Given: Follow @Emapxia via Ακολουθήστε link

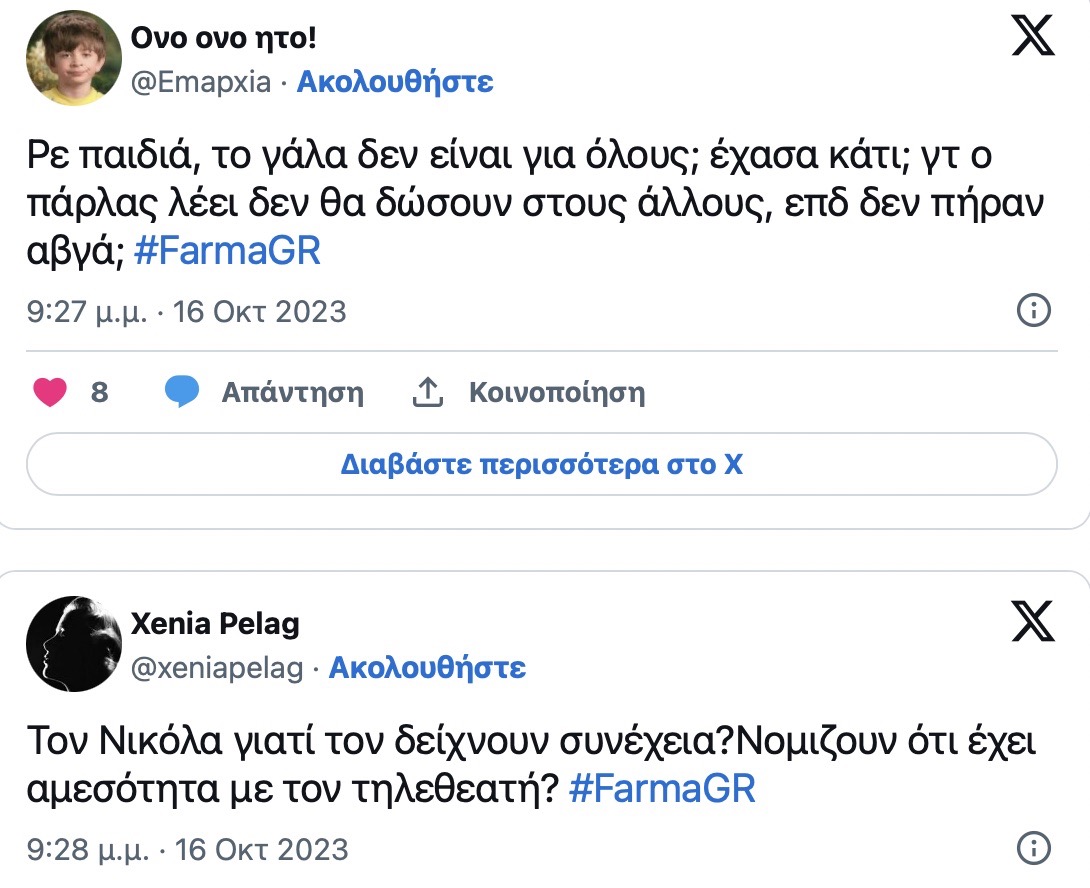Looking at the screenshot, I should 395,81.
